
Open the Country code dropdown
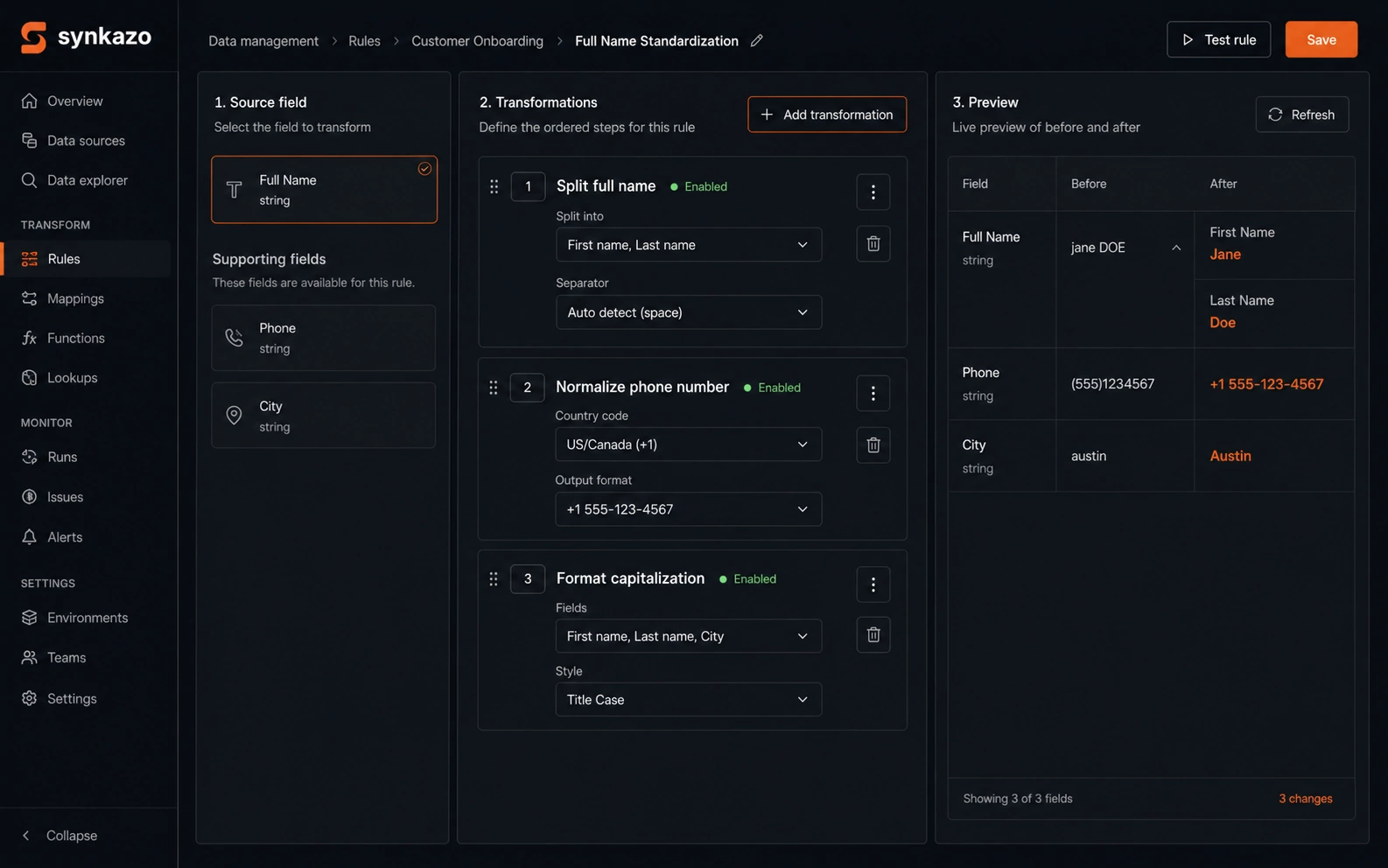pos(689,444)
